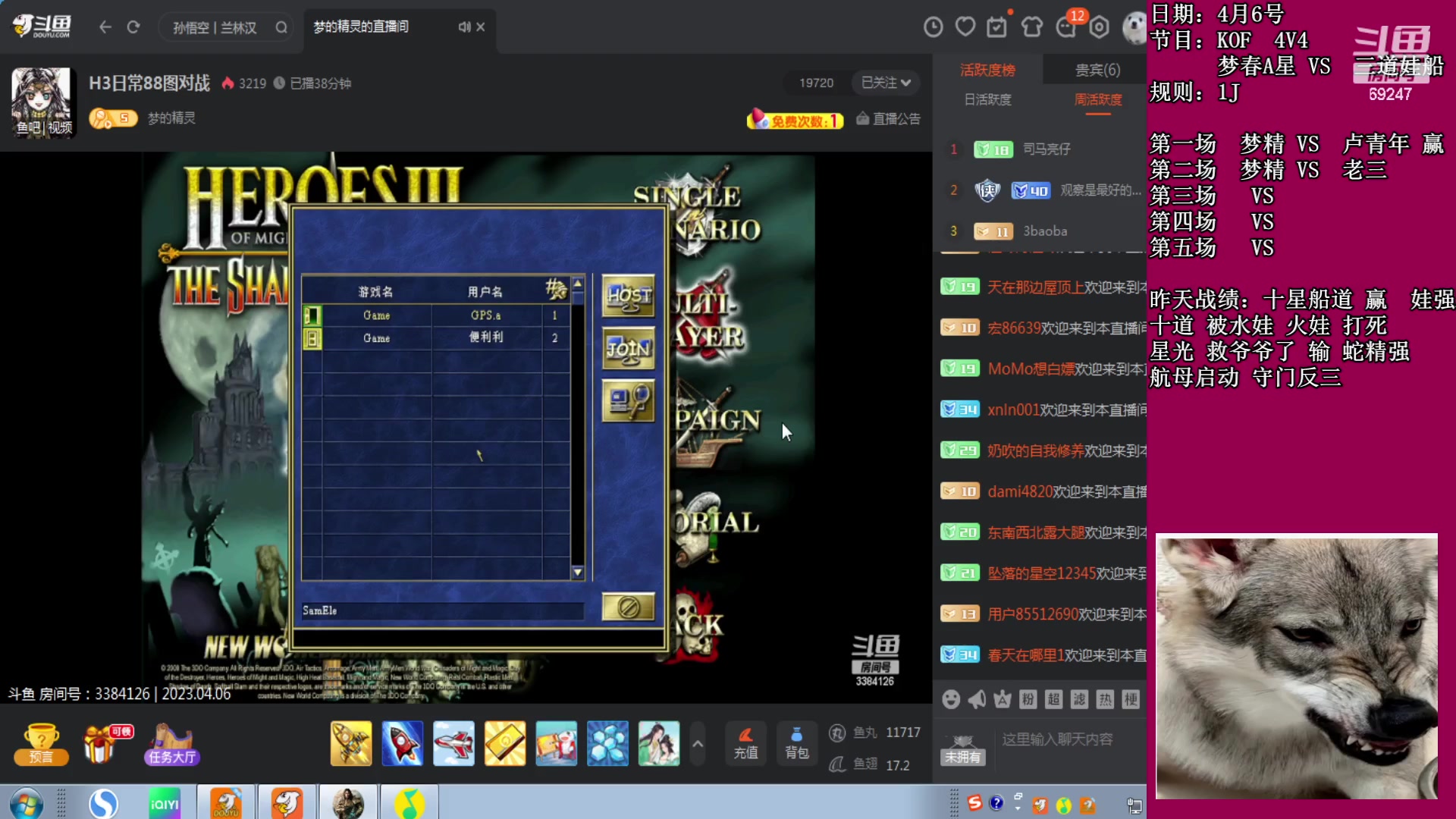Open the outfit shirt icon in top bar
The height and width of the screenshot is (819, 1456).
click(x=1031, y=27)
